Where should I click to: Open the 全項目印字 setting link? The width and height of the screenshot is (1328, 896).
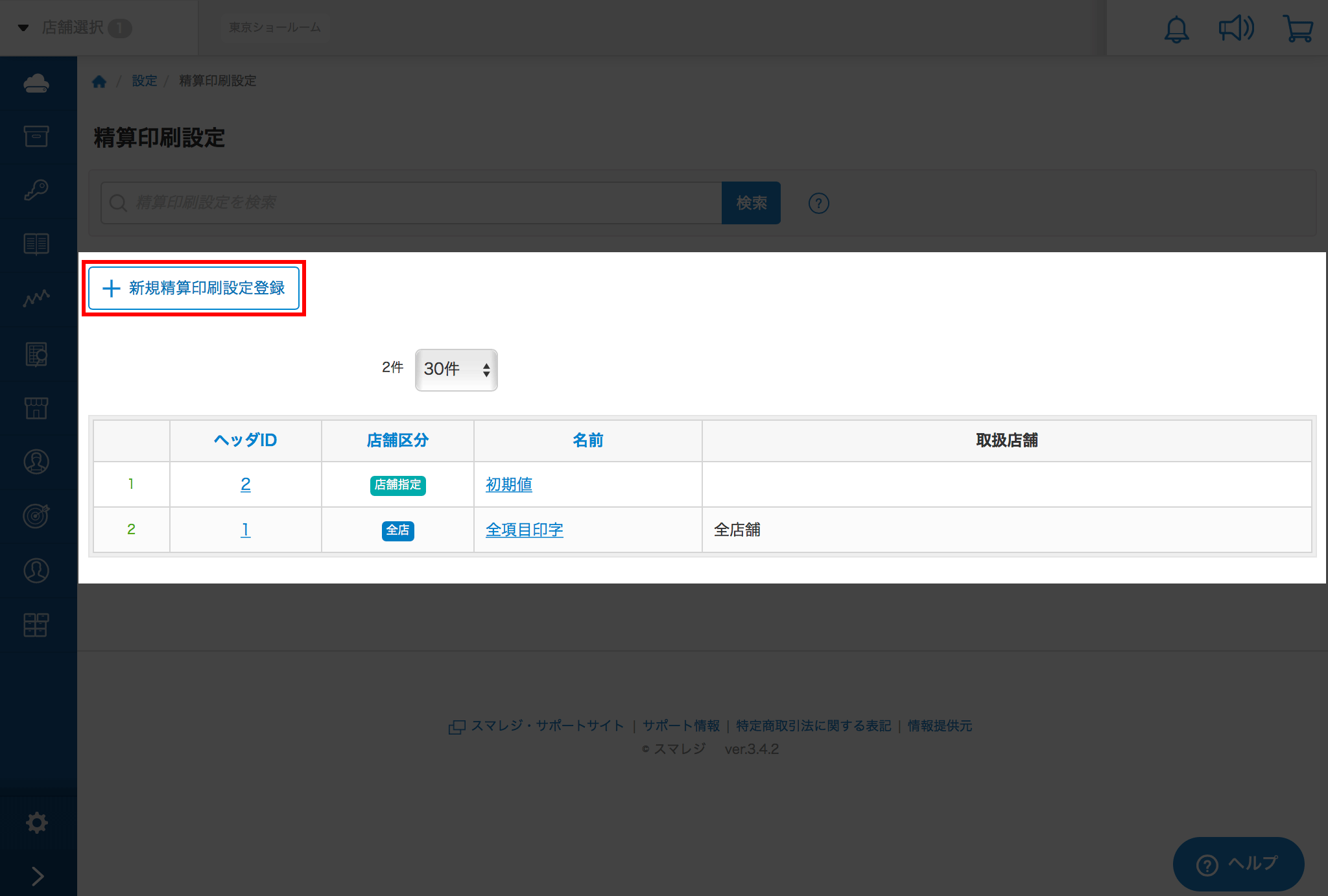[524, 530]
